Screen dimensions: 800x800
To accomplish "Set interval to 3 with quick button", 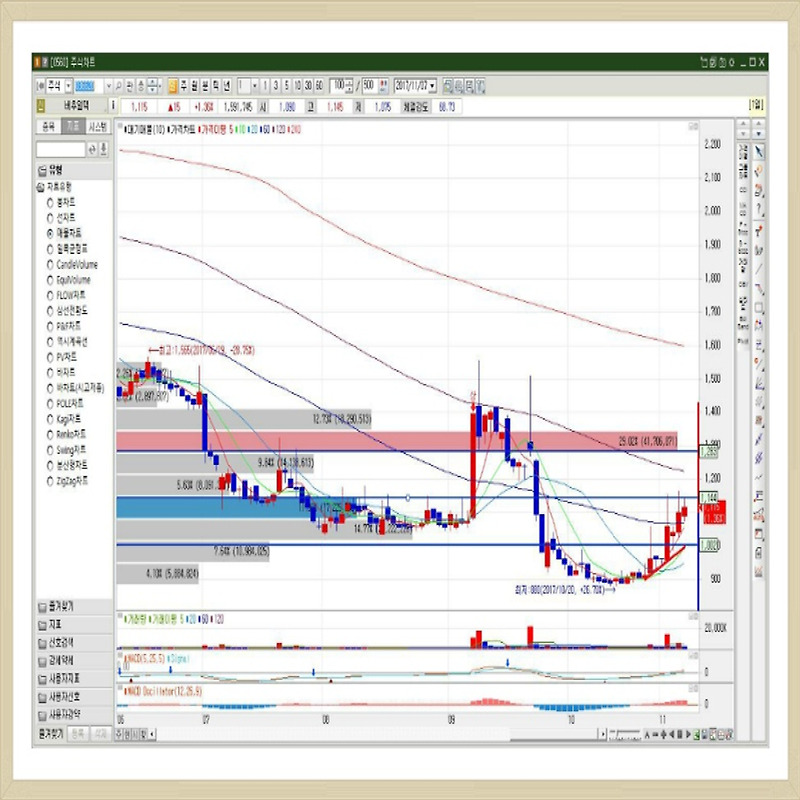I will (x=276, y=86).
